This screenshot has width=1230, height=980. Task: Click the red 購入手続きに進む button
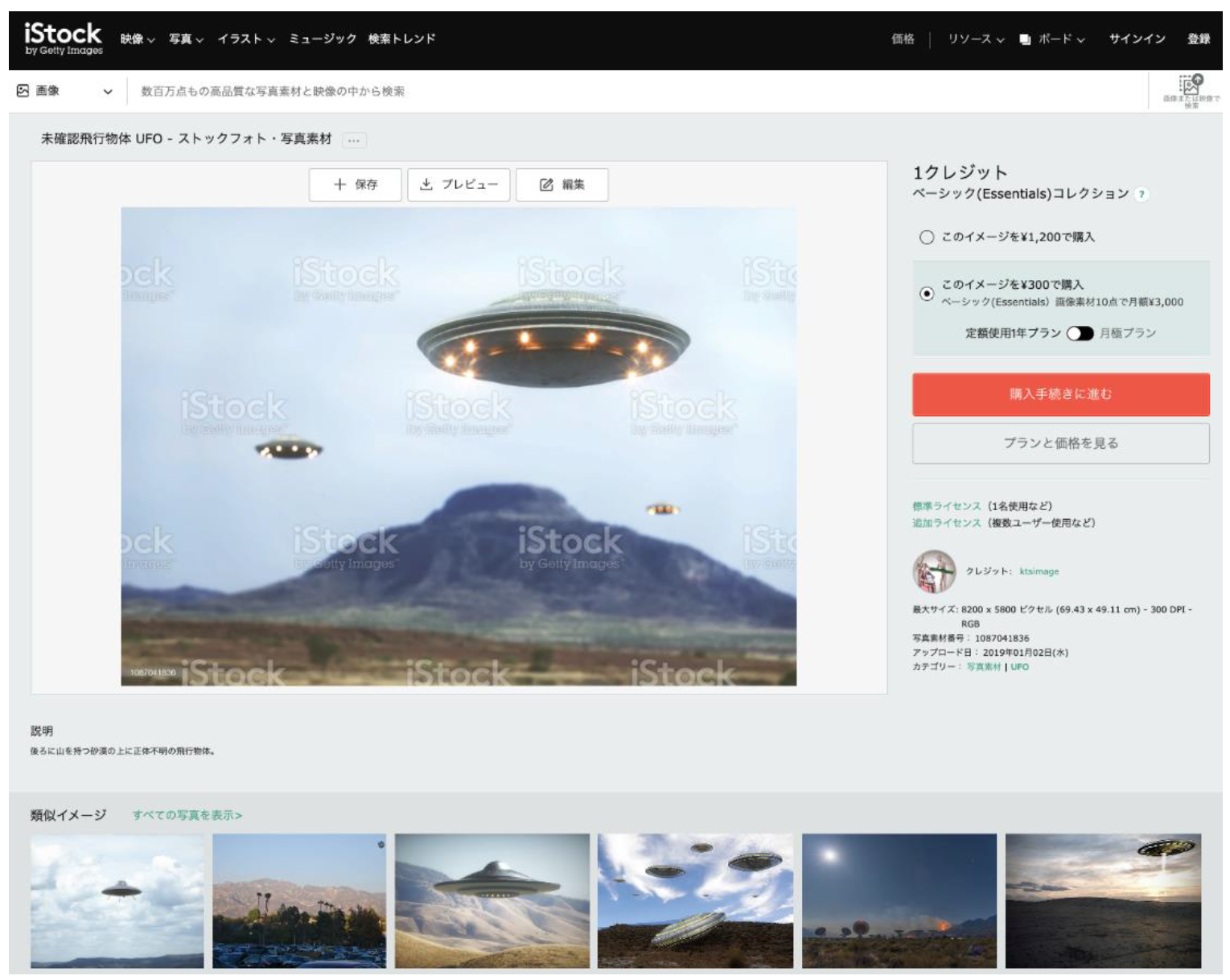coord(1060,394)
